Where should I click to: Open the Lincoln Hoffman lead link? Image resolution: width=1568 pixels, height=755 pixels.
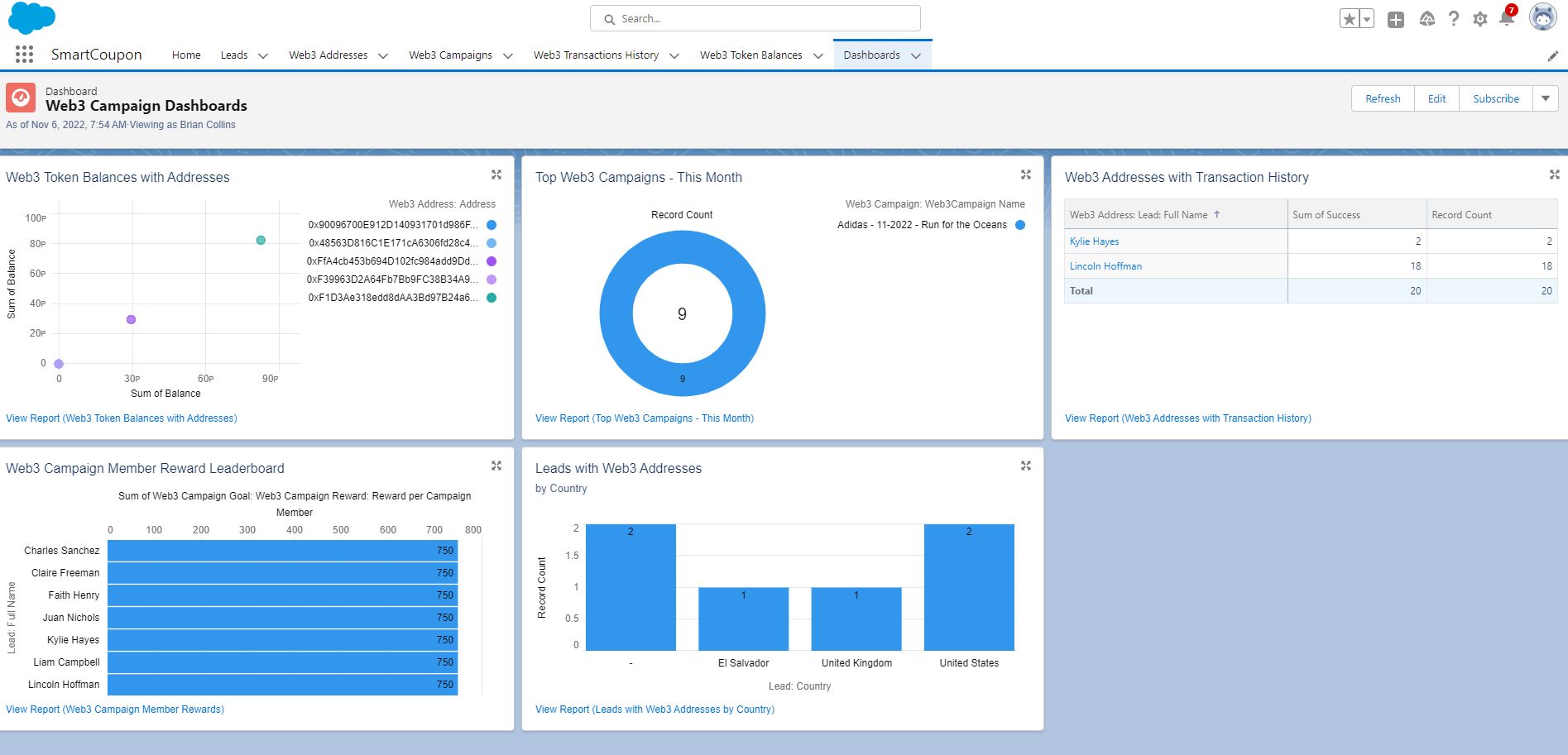coord(1105,266)
